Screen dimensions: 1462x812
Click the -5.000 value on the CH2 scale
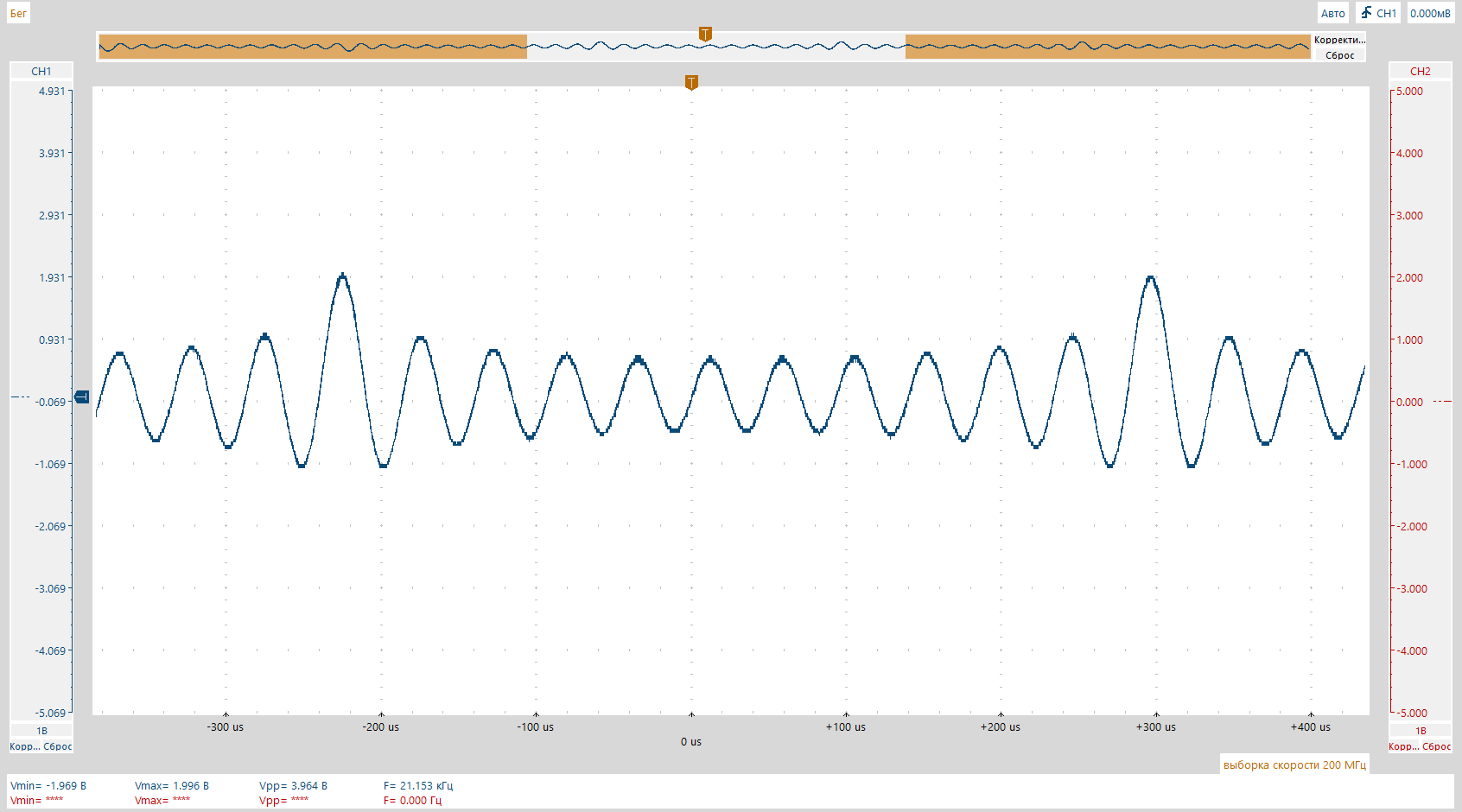pyautogui.click(x=1411, y=713)
